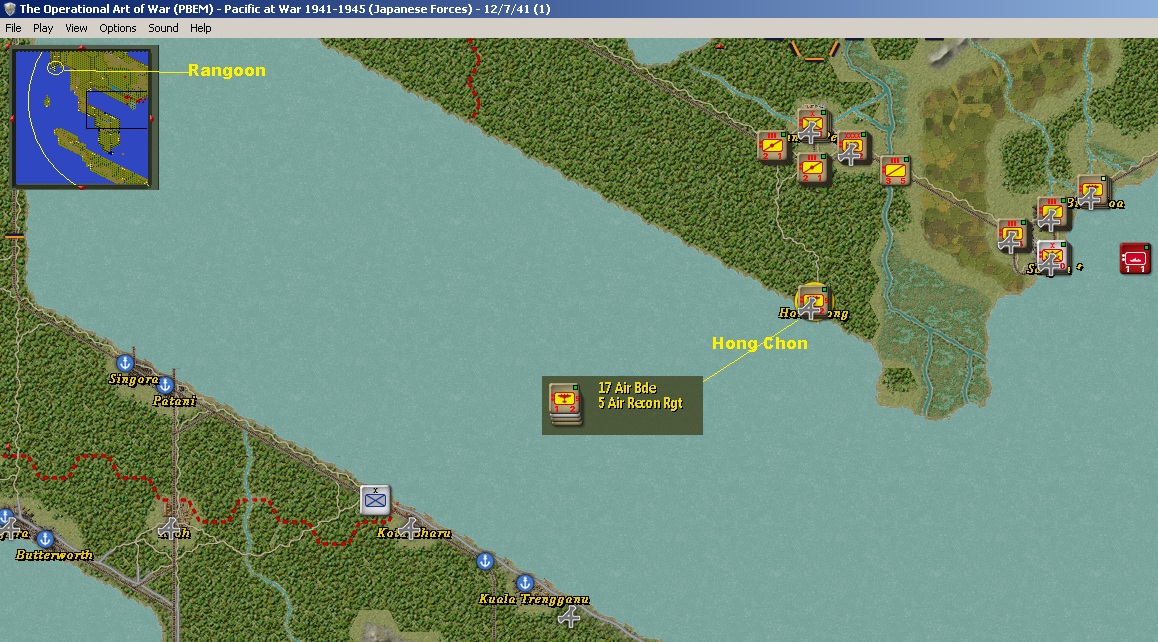Viewport: 1158px width, 642px height.
Task: Select the regiment unit with strength 3 5
Action: (894, 171)
